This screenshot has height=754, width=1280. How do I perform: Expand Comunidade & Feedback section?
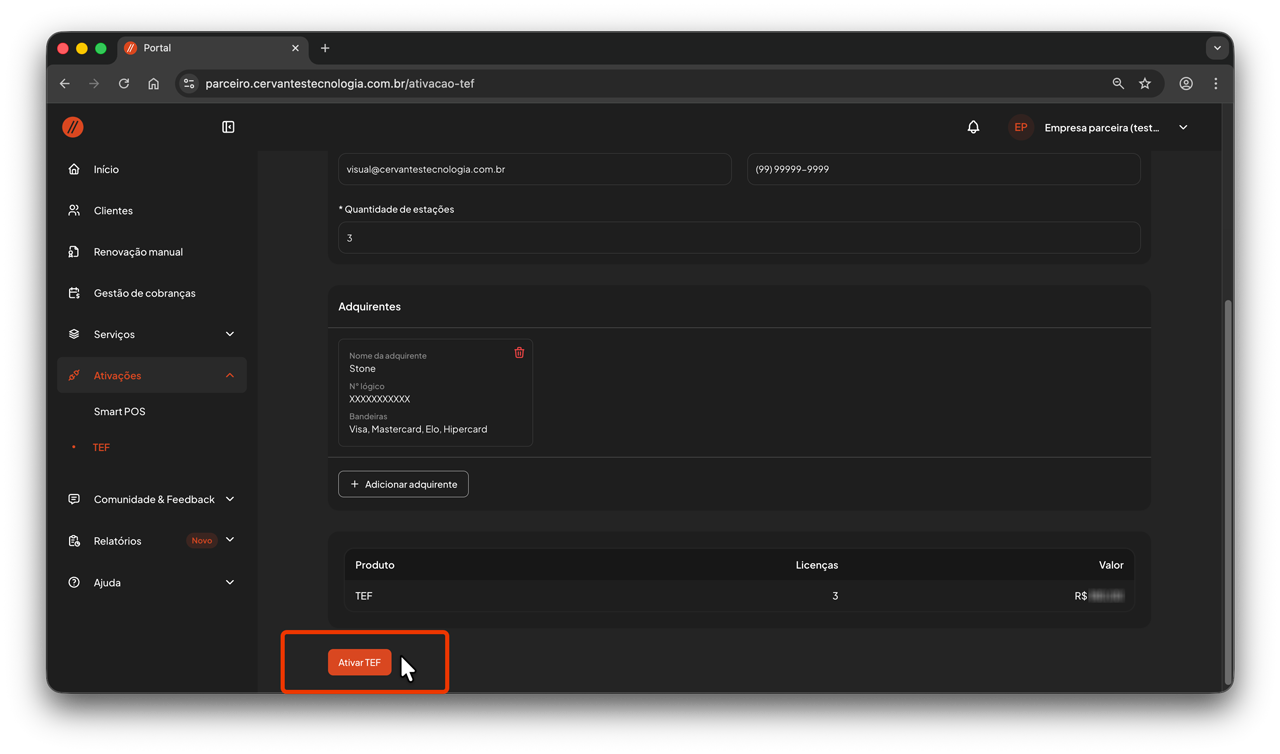click(x=151, y=499)
